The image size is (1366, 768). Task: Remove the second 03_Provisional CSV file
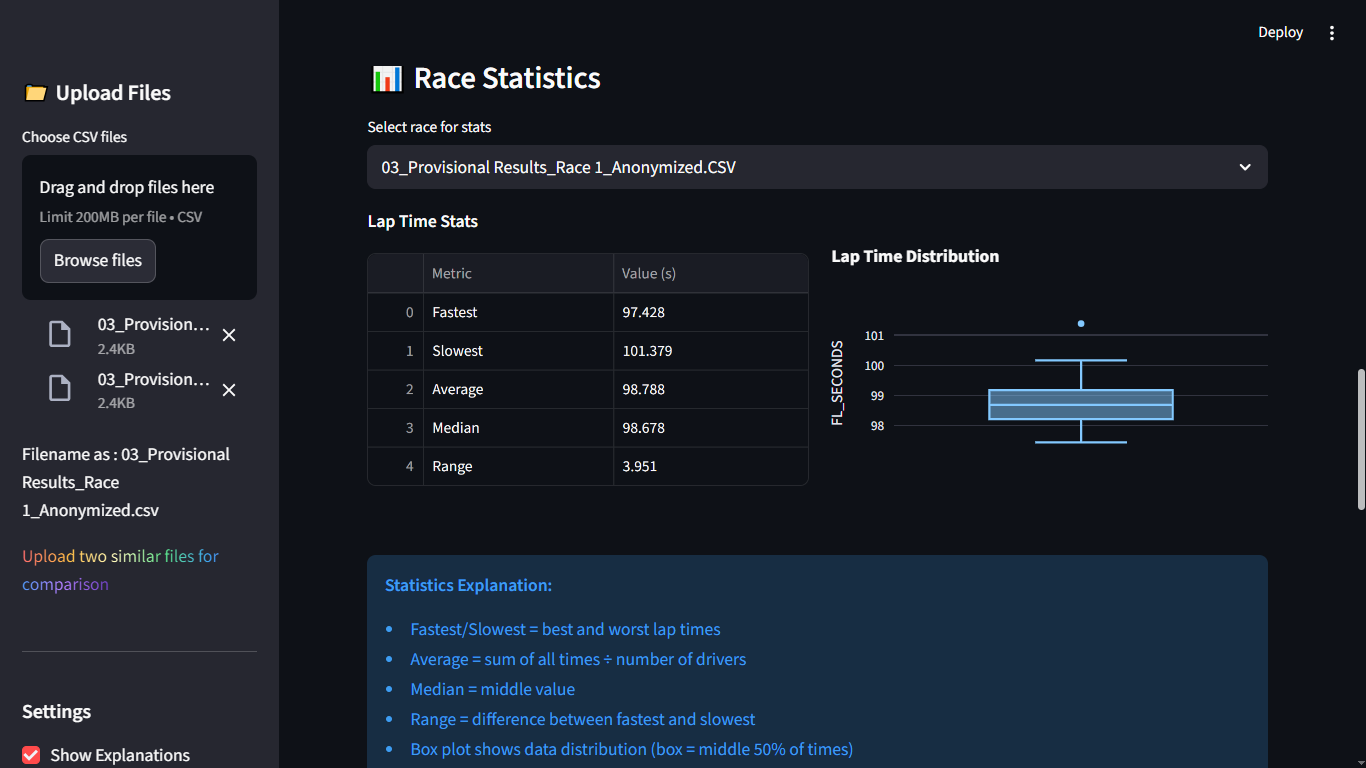pos(229,390)
